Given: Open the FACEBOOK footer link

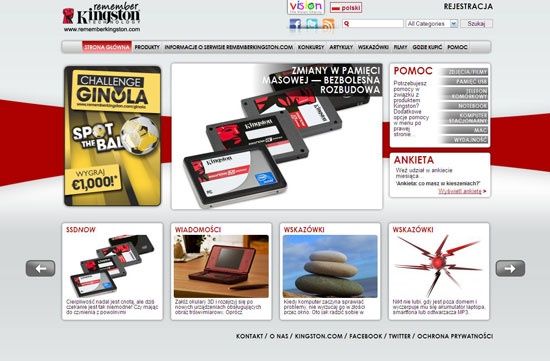Looking at the screenshot, I should (366, 336).
